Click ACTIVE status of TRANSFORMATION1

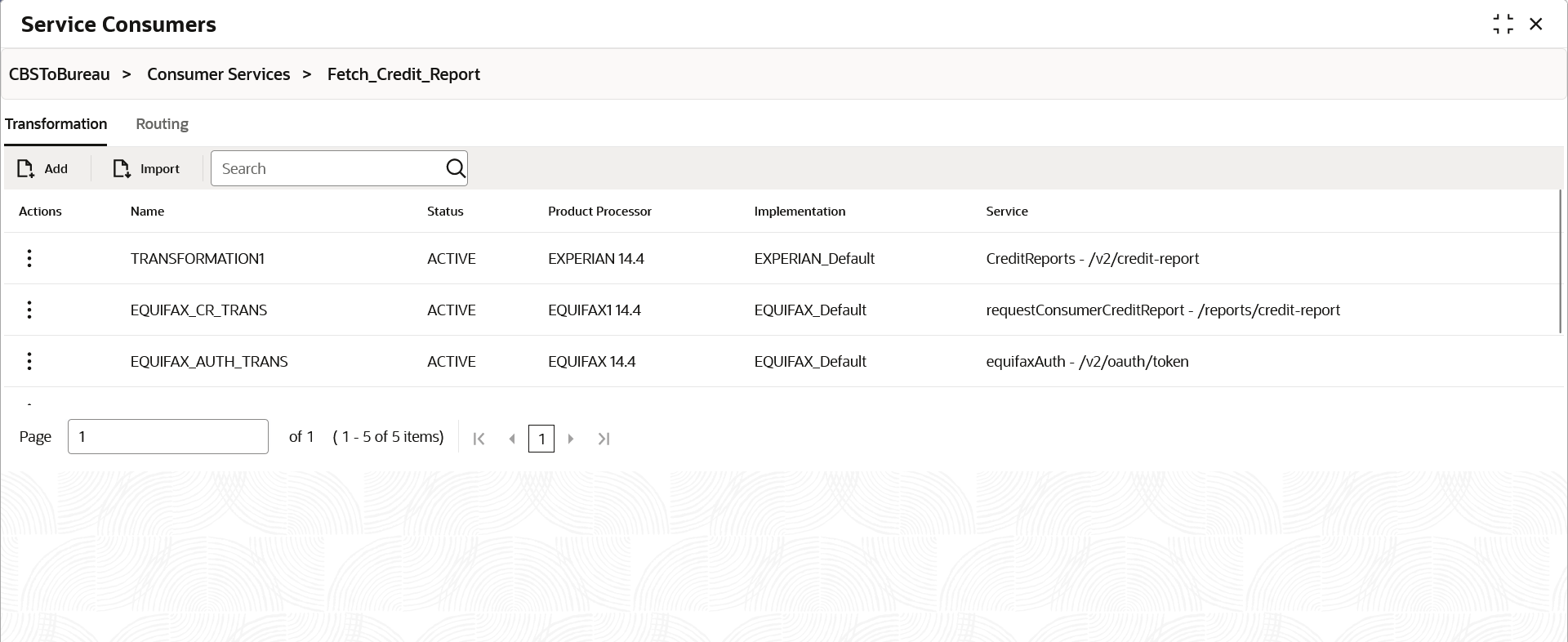tap(452, 259)
